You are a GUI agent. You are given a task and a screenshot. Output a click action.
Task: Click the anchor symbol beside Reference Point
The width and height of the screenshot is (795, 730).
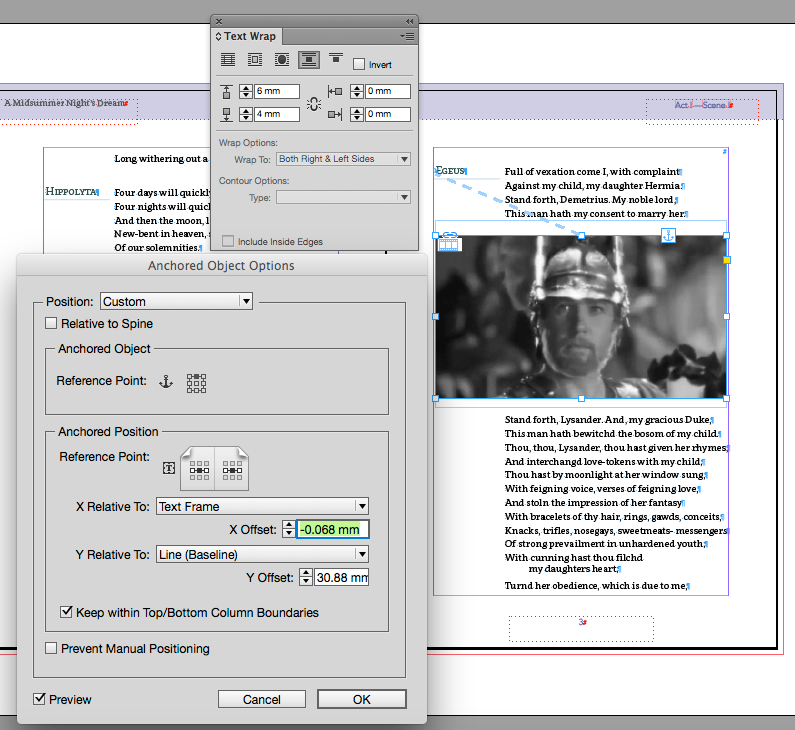tap(166, 382)
